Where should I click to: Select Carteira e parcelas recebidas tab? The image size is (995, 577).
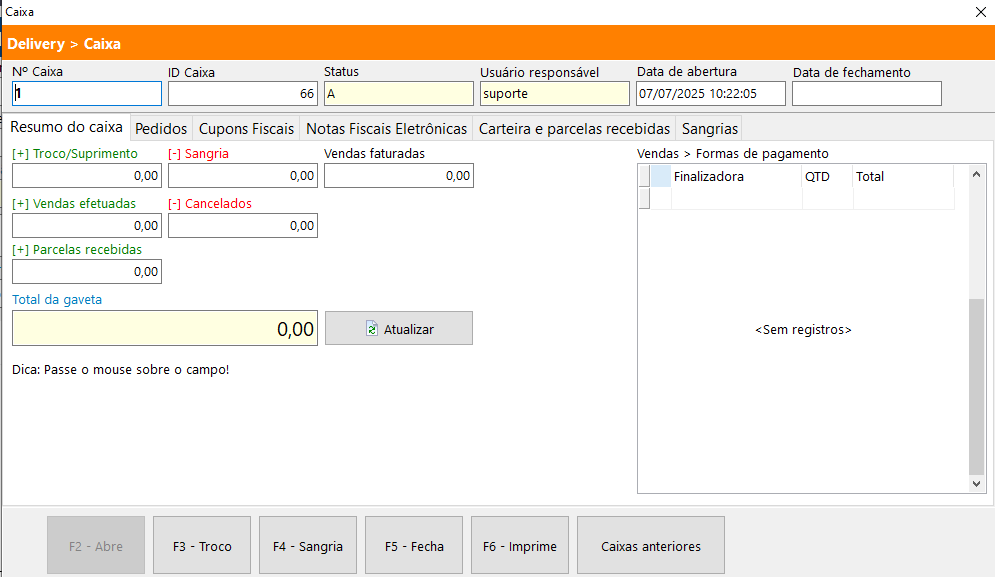(574, 129)
